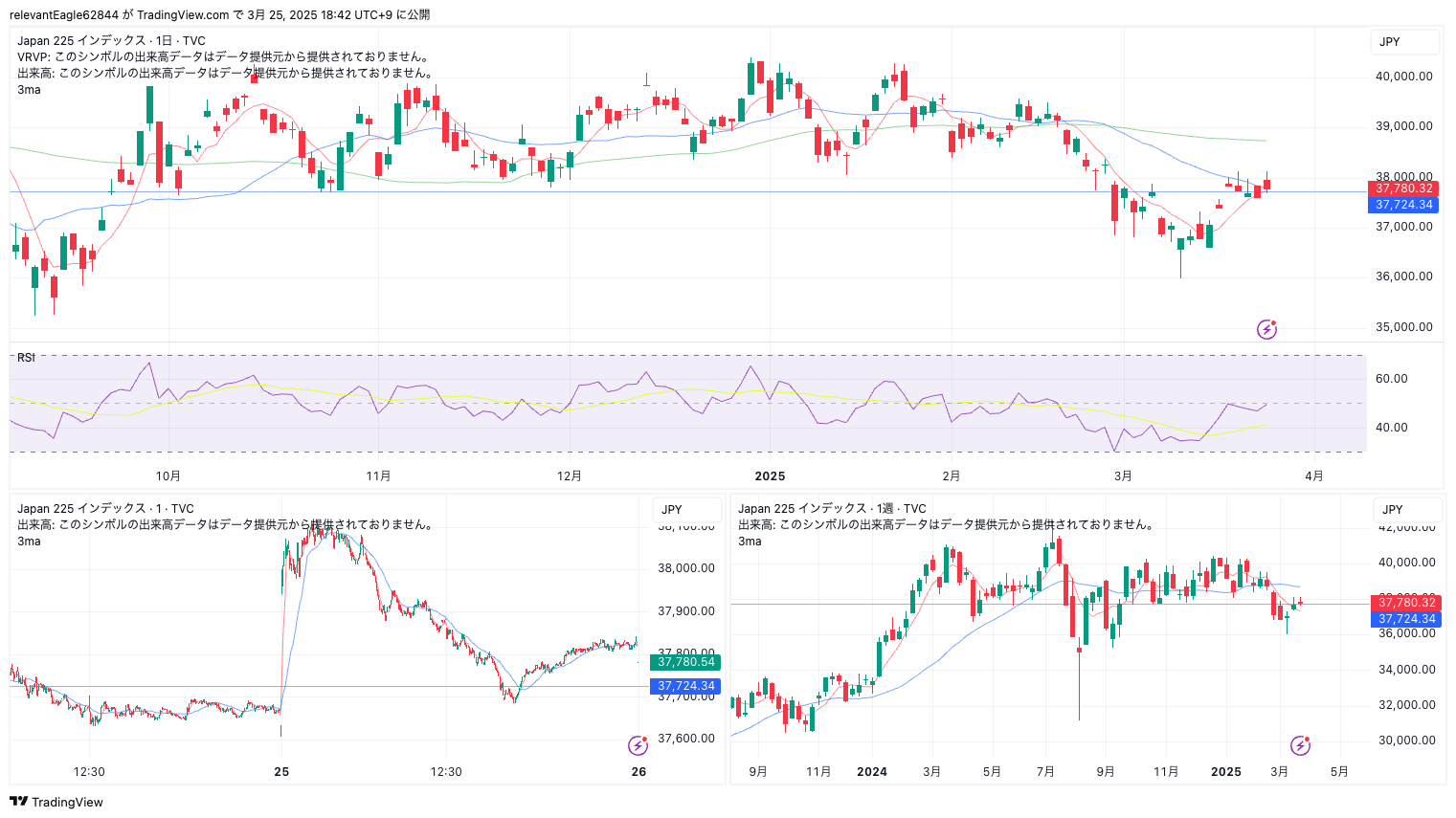The height and width of the screenshot is (818, 1456).
Task: Click the 'Japan 225 インデックス · 1 · TVC' title
Action: pyautogui.click(x=105, y=509)
